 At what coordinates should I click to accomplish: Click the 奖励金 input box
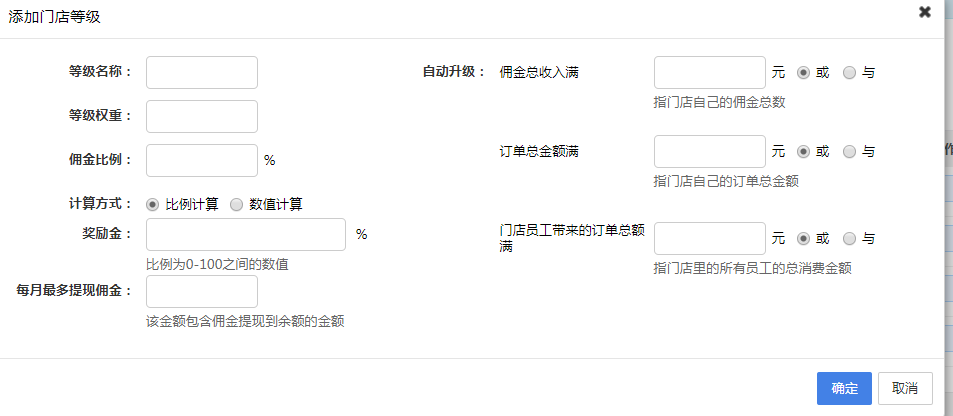(246, 235)
